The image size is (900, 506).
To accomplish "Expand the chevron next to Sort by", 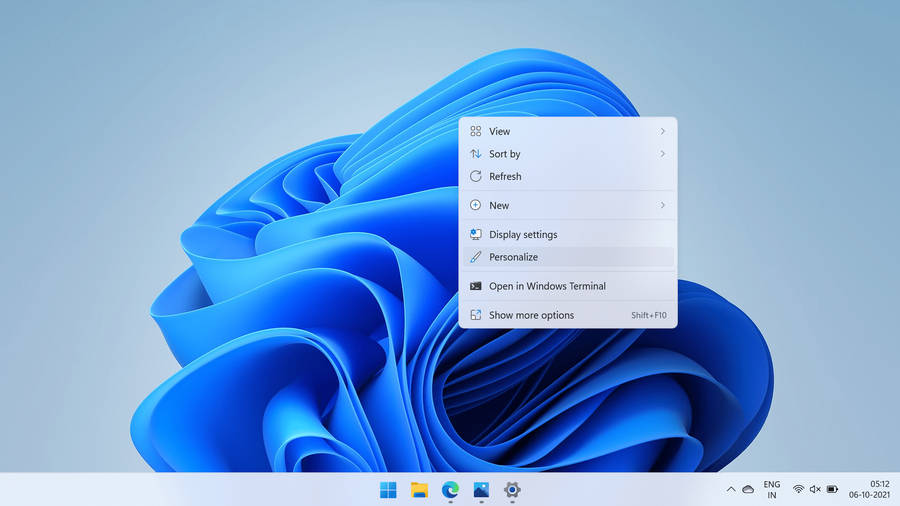I will click(662, 154).
